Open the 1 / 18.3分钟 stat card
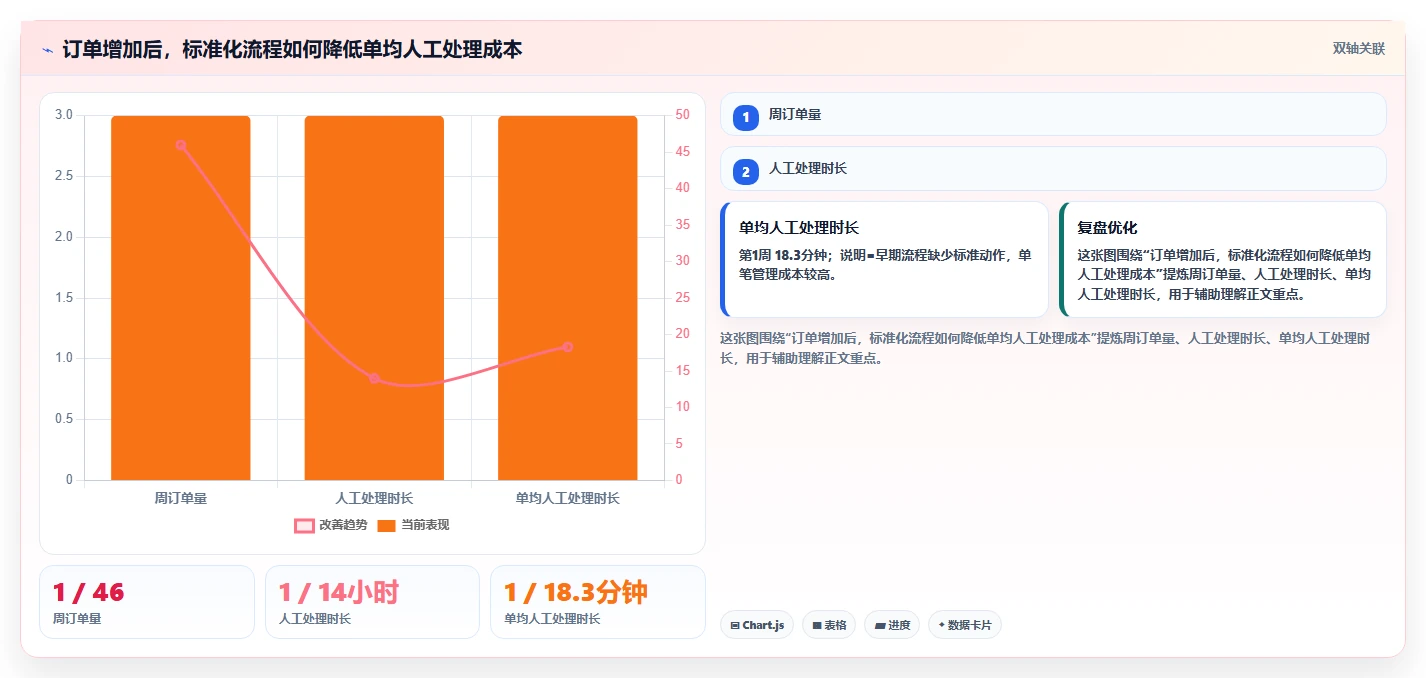The image size is (1426, 678). click(598, 602)
